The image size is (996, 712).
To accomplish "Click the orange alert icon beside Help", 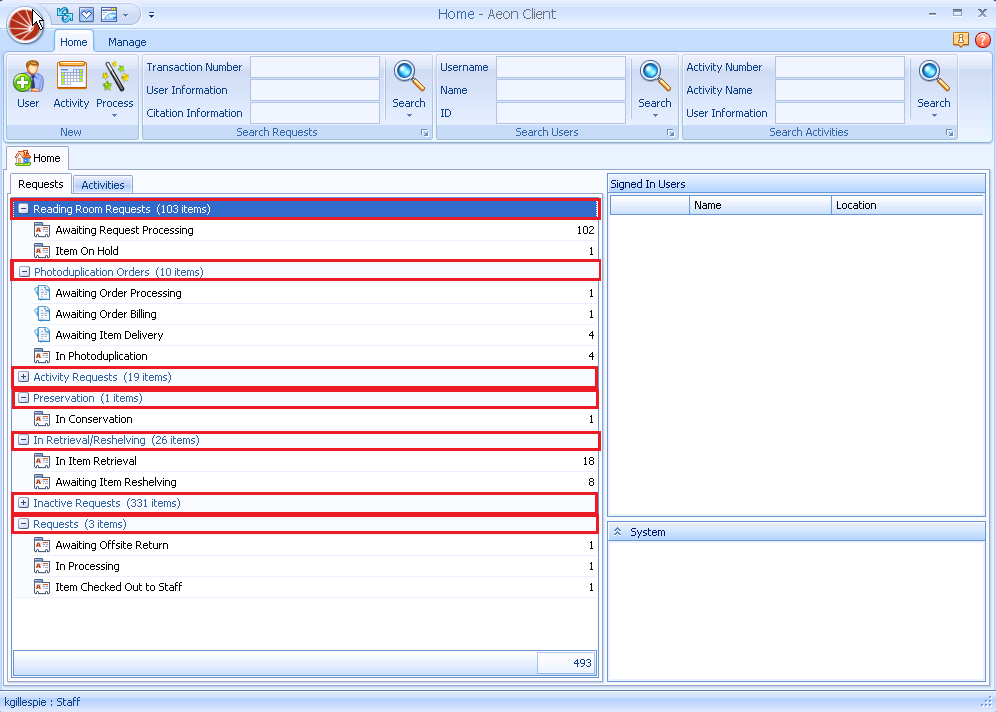I will [961, 40].
